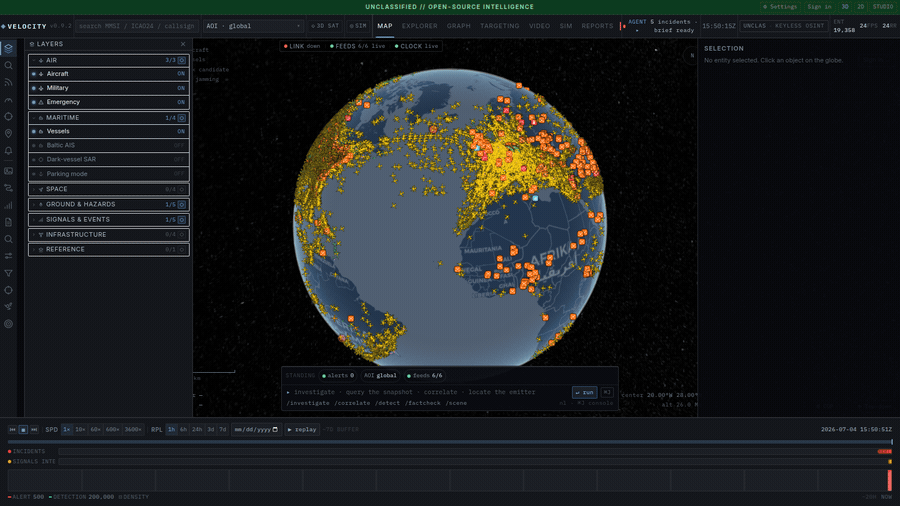This screenshot has height=506, width=900.
Task: Open the bar-chart statistics sidebar icon
Action: pyautogui.click(x=9, y=205)
